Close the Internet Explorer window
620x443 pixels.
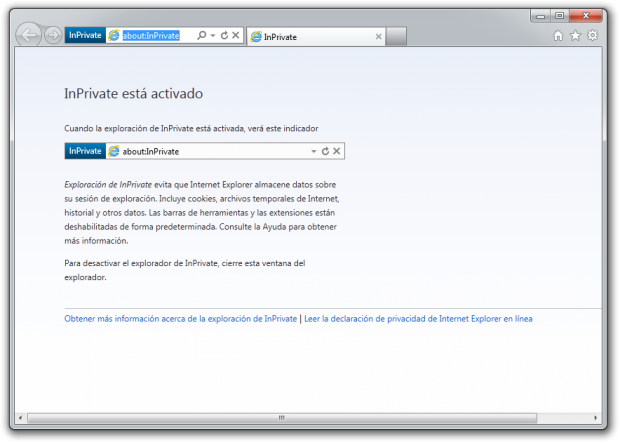pyautogui.click(x=586, y=16)
